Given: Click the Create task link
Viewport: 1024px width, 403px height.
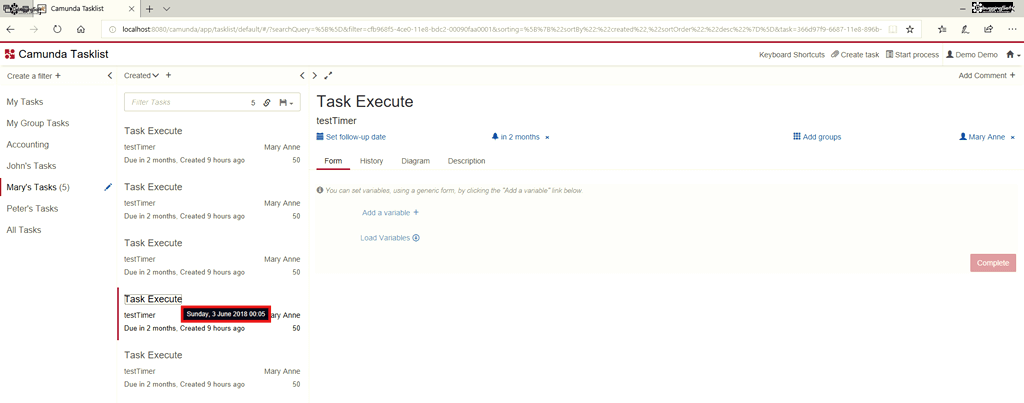Looking at the screenshot, I should [x=855, y=55].
